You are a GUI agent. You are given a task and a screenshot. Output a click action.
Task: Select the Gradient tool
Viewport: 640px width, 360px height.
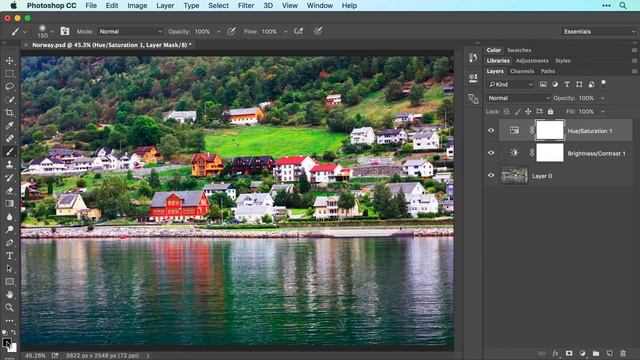click(x=9, y=204)
